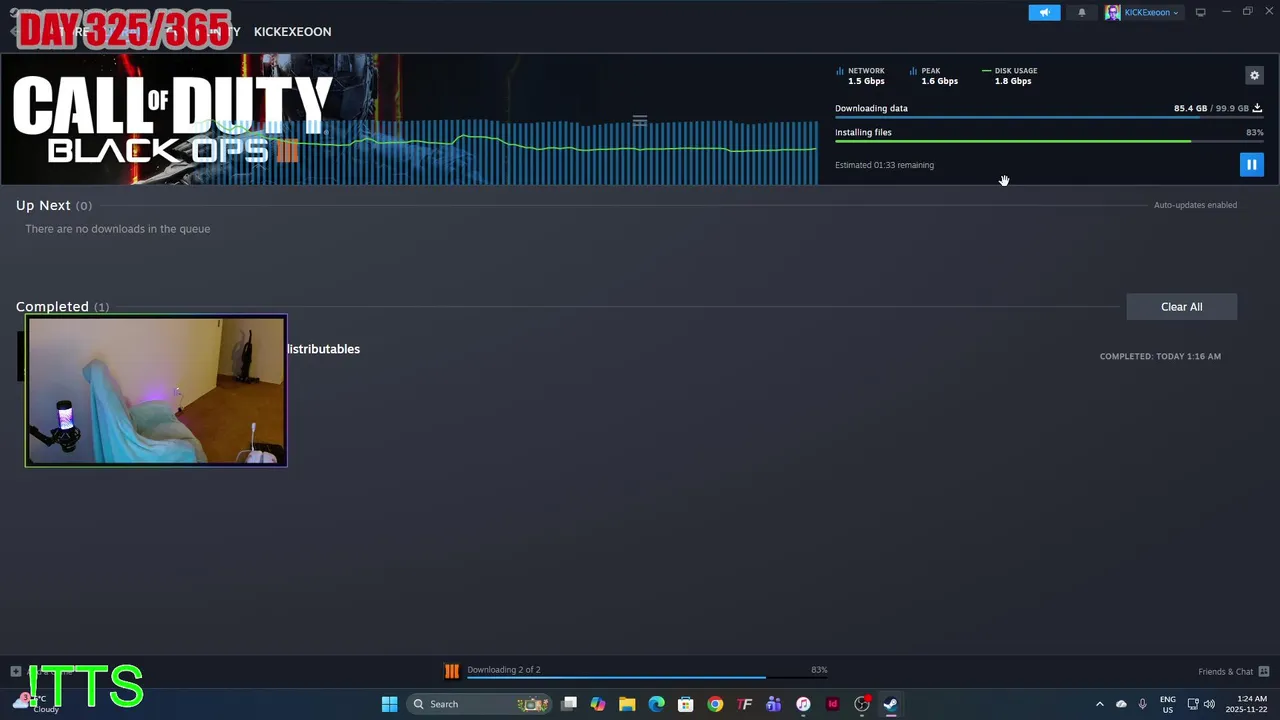Launch Google Chrome from the taskbar
Viewport: 1280px width, 720px height.
[715, 704]
